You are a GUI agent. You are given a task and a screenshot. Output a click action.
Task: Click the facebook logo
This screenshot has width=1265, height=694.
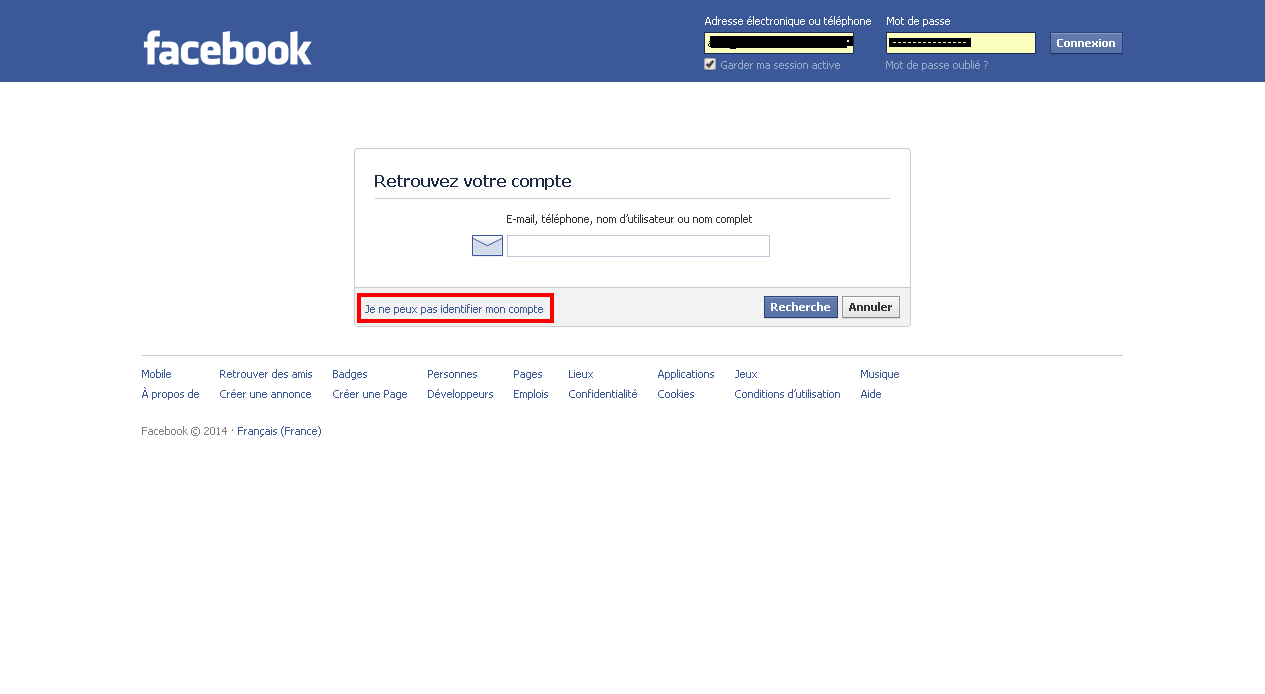tap(227, 48)
